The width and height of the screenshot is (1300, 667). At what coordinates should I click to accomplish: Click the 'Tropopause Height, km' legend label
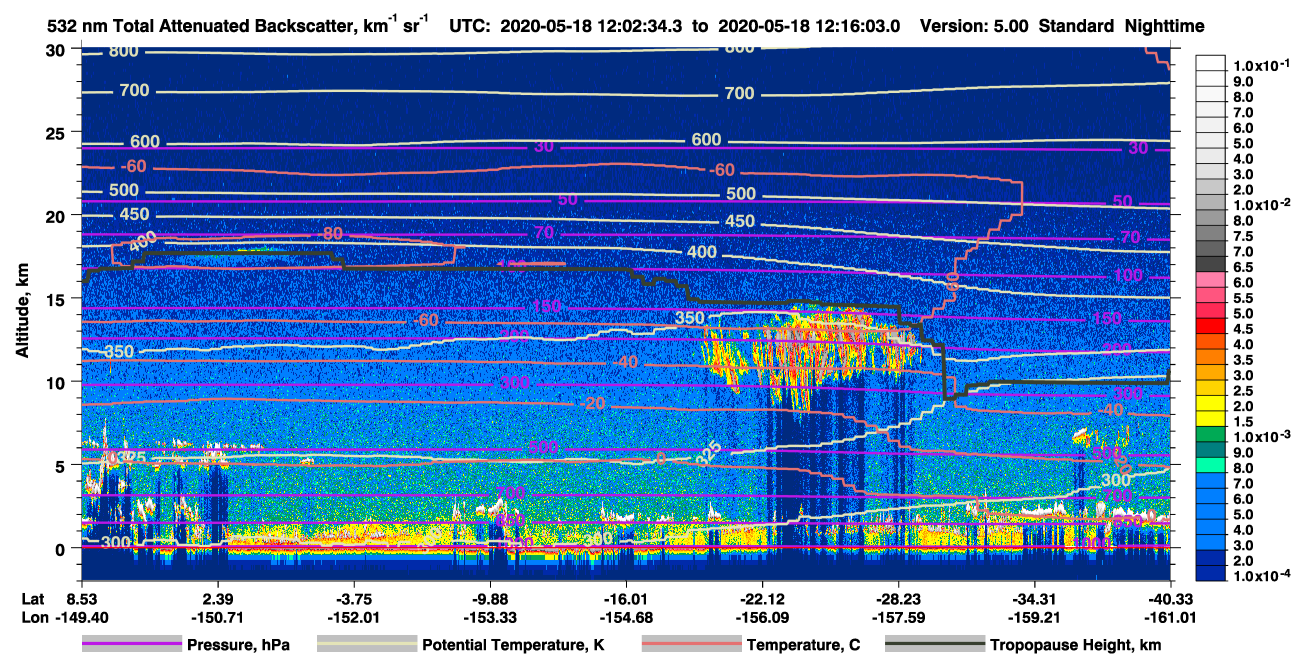(x=1076, y=645)
